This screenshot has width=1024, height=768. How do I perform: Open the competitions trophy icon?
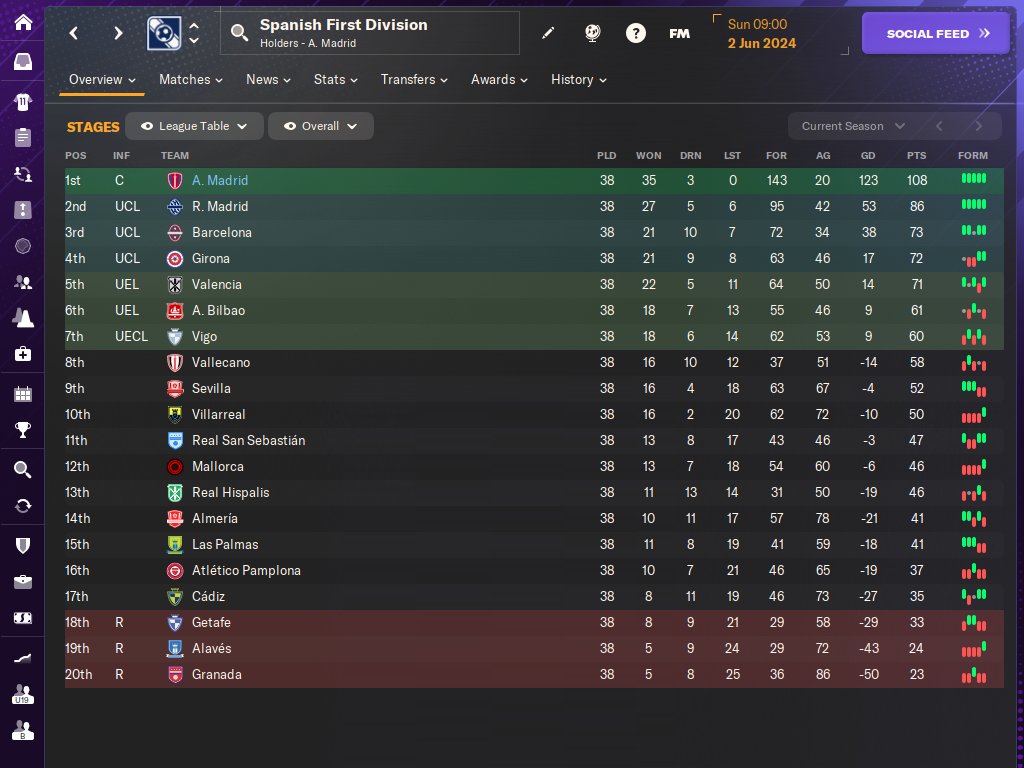tap(22, 431)
